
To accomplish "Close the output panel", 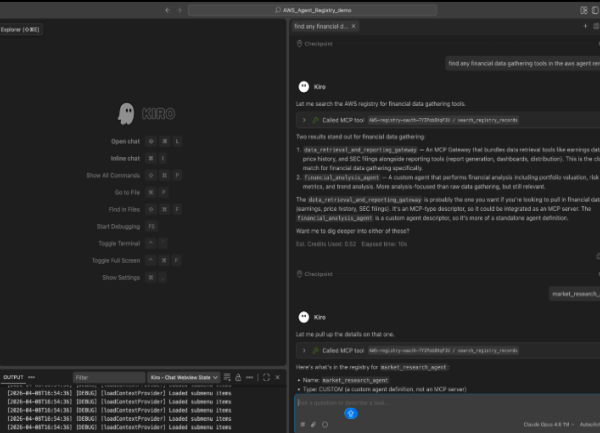I will (x=277, y=377).
